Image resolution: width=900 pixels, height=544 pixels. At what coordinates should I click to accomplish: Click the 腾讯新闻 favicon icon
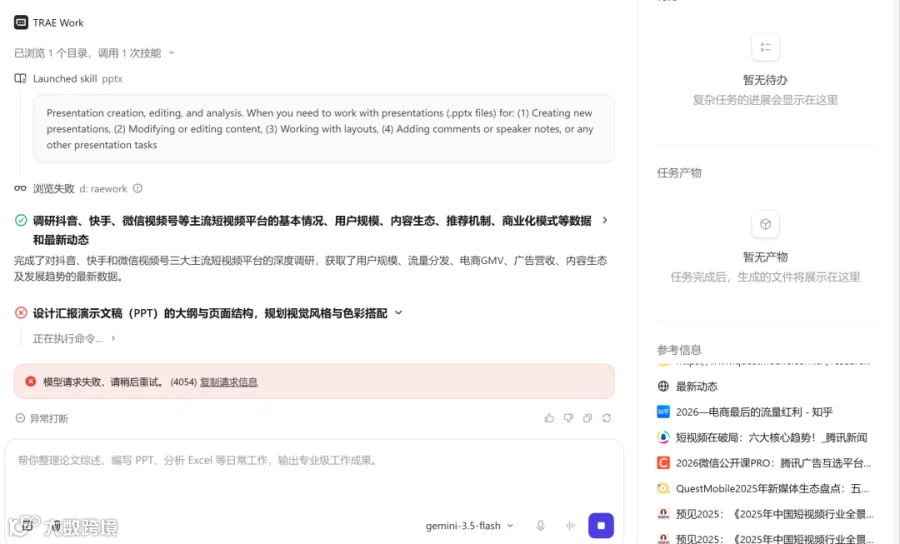coord(663,437)
